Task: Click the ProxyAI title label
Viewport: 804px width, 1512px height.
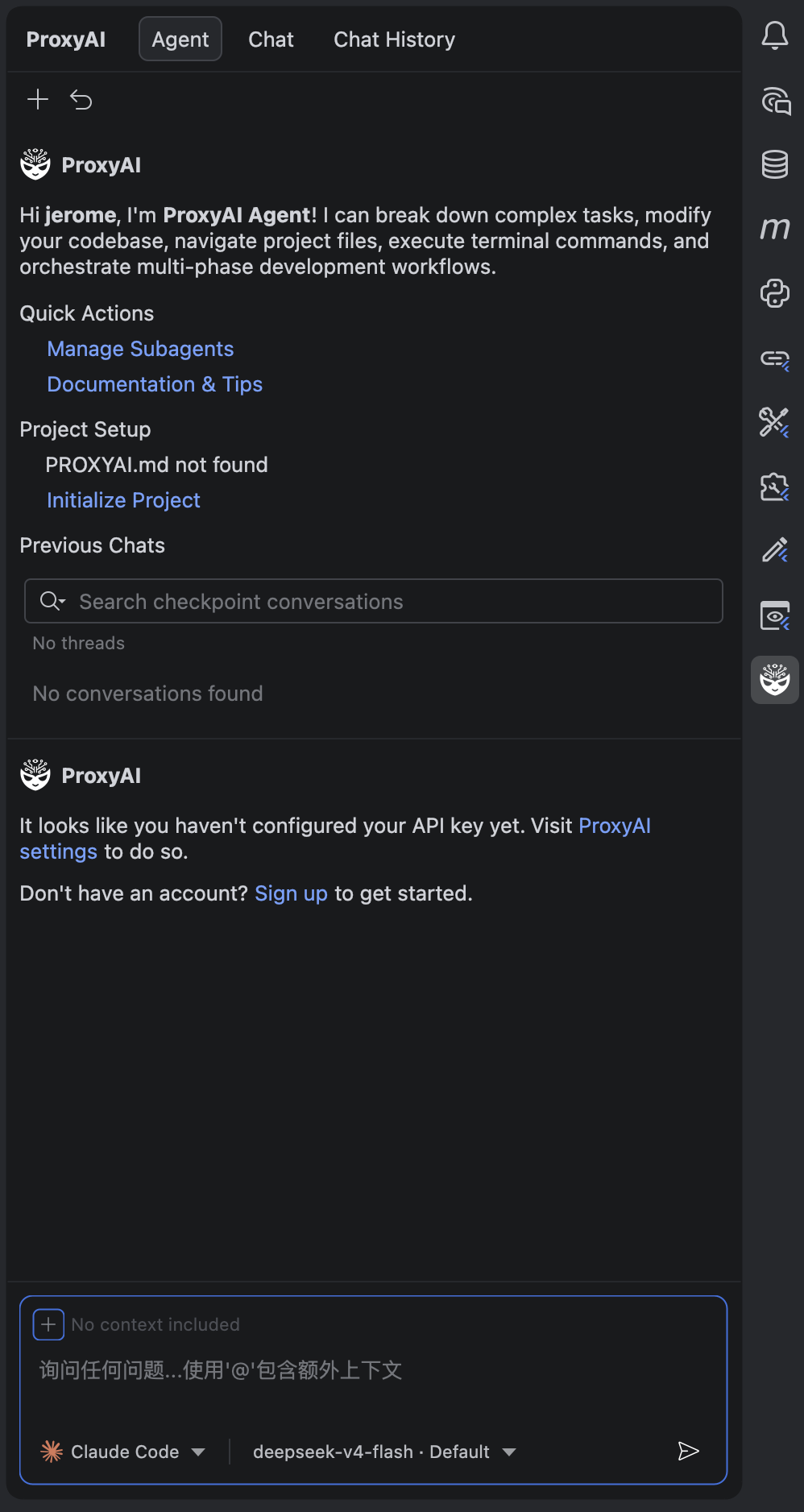Action: point(66,39)
